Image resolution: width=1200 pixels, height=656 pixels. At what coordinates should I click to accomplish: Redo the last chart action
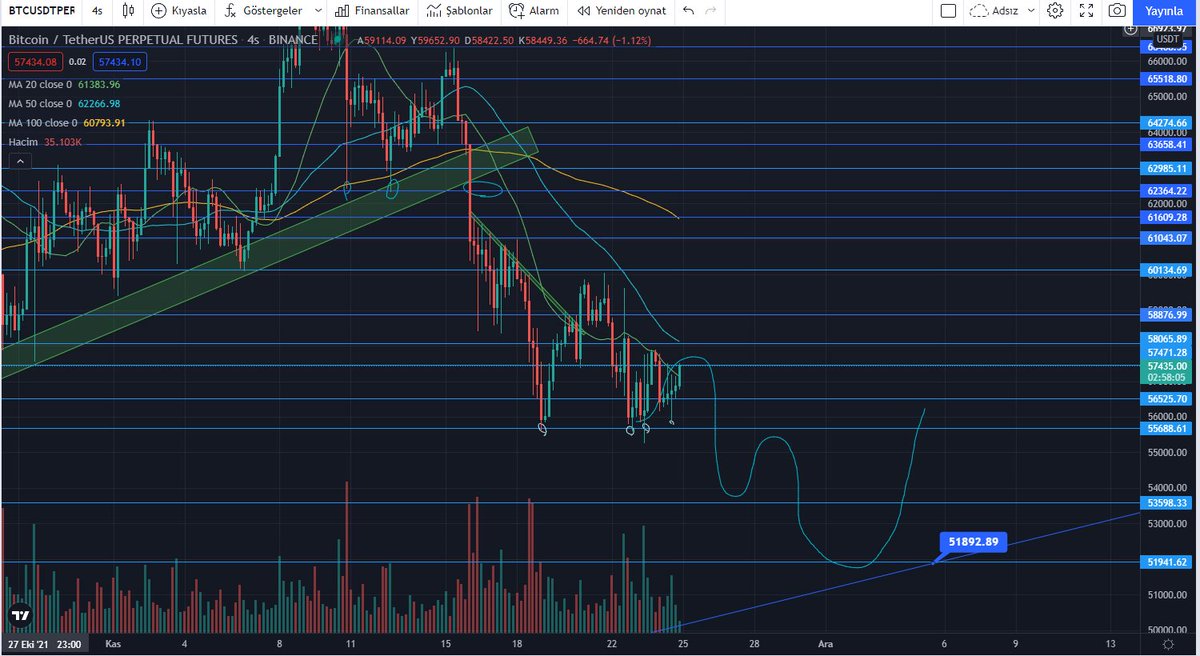(711, 11)
